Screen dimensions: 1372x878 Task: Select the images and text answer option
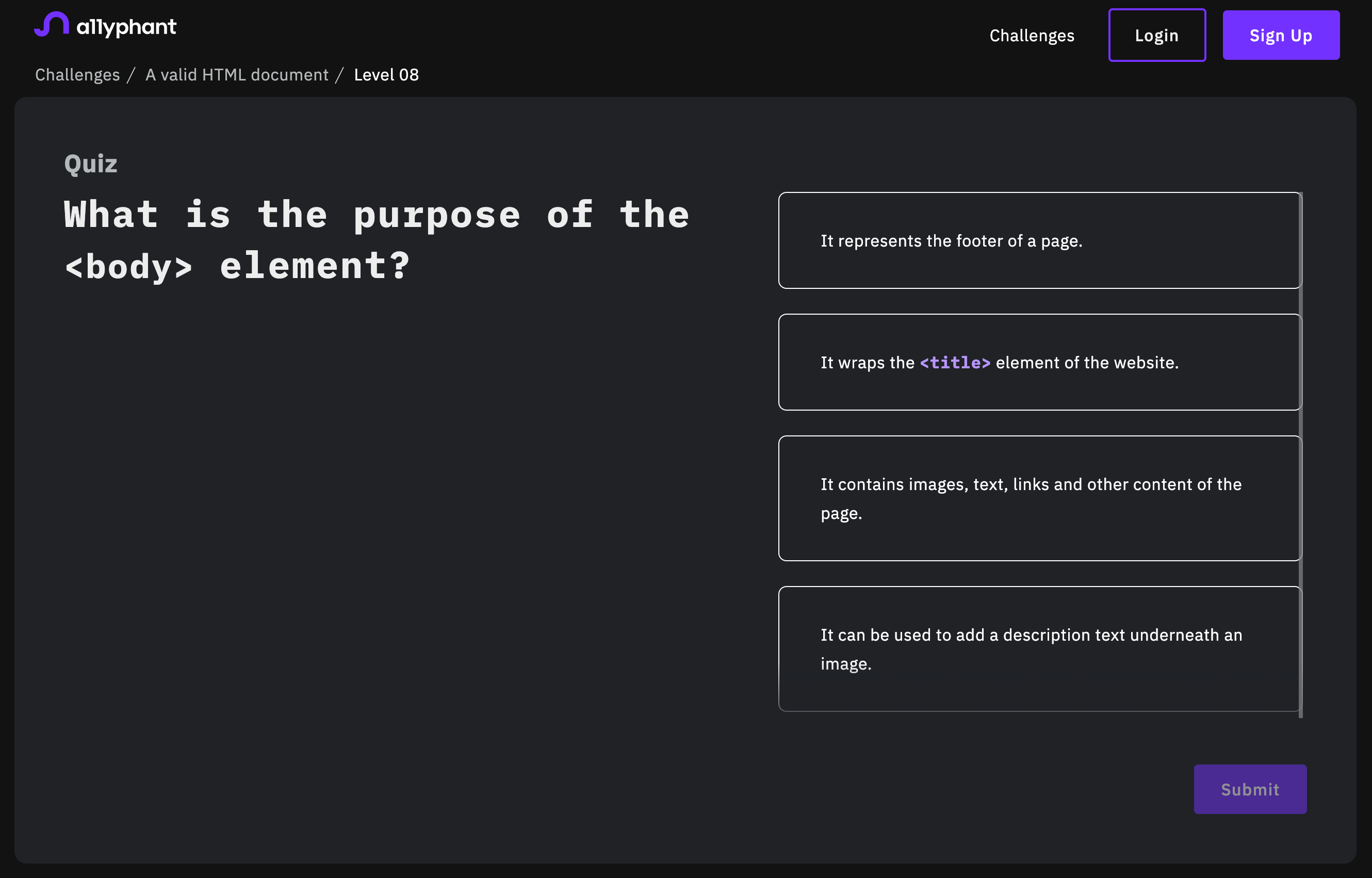click(1040, 498)
